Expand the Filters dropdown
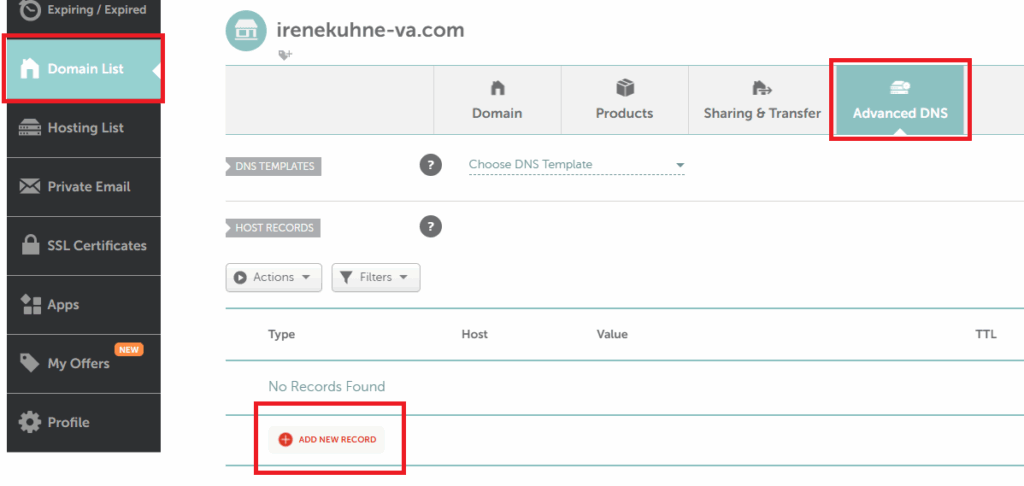The height and width of the screenshot is (486, 1024). click(x=376, y=277)
